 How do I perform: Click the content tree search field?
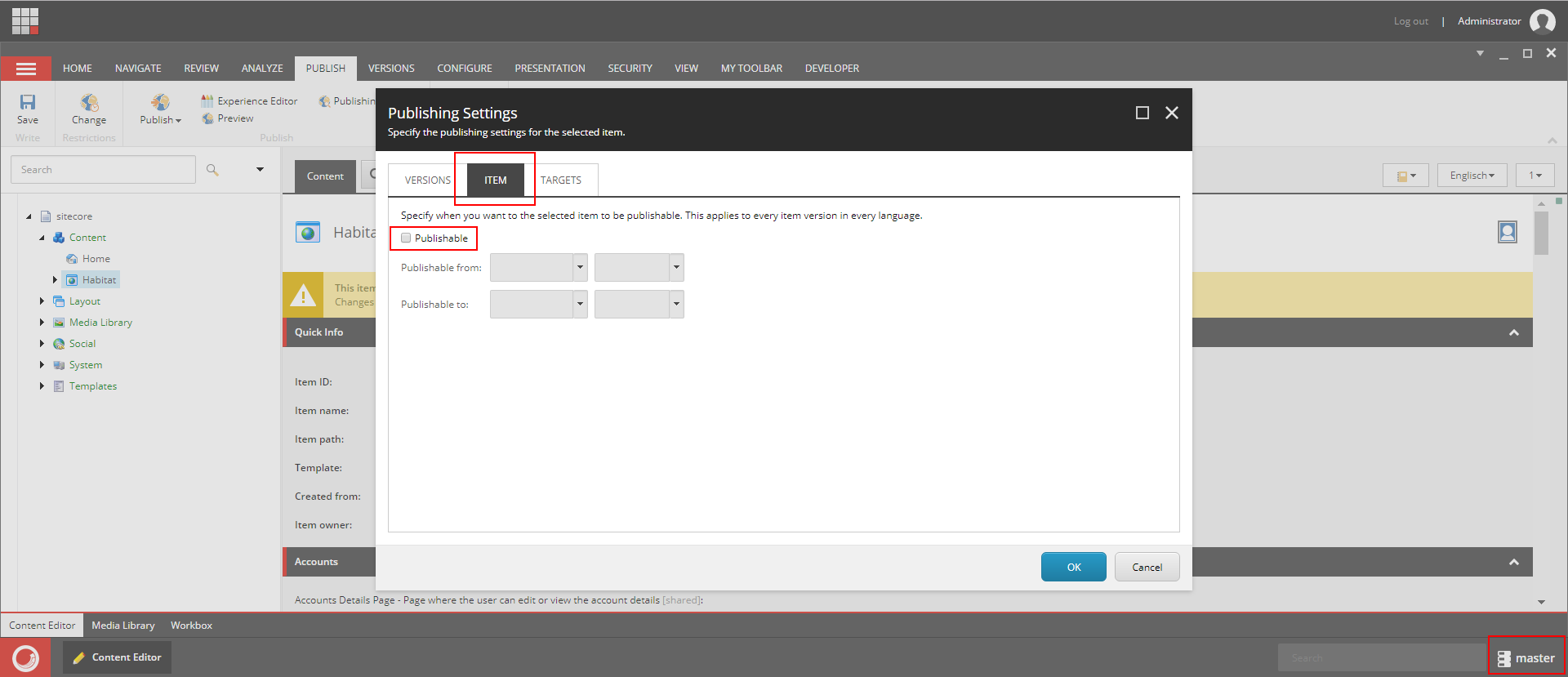coord(103,170)
